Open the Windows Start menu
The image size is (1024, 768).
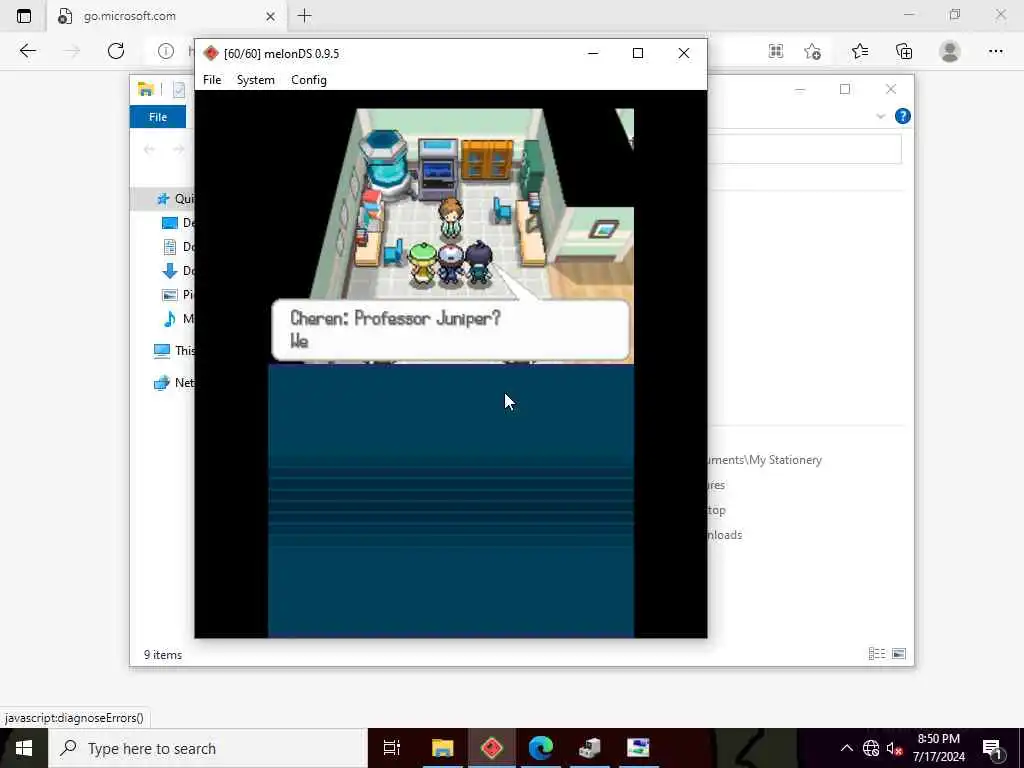point(24,748)
